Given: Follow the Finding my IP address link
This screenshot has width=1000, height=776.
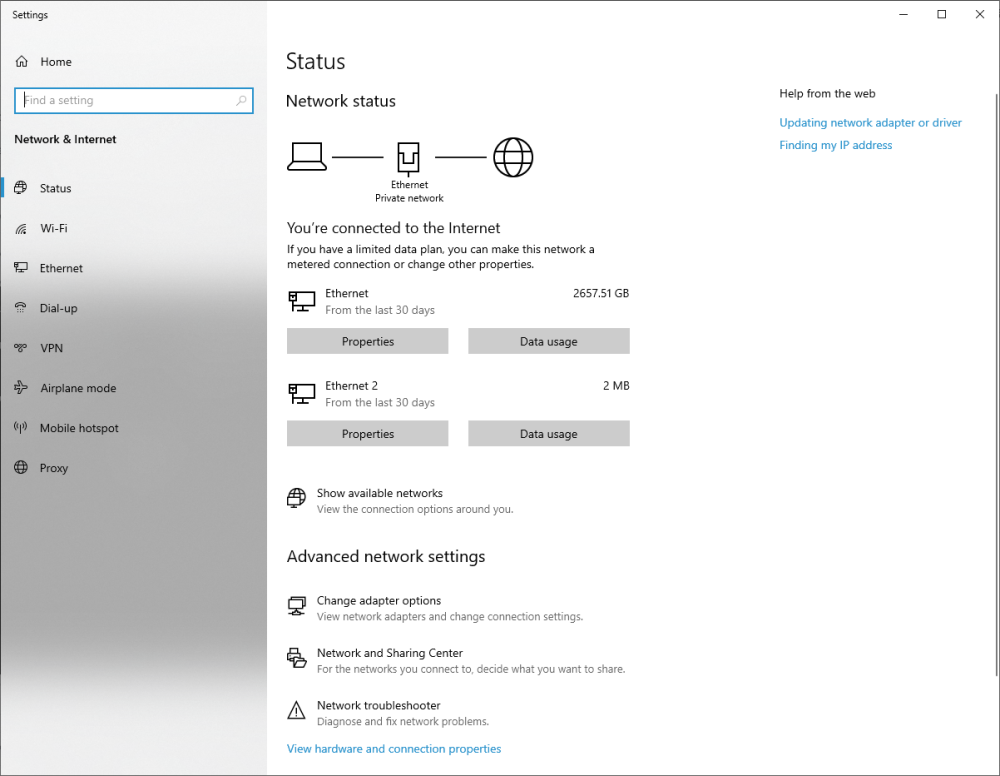Looking at the screenshot, I should click(835, 145).
